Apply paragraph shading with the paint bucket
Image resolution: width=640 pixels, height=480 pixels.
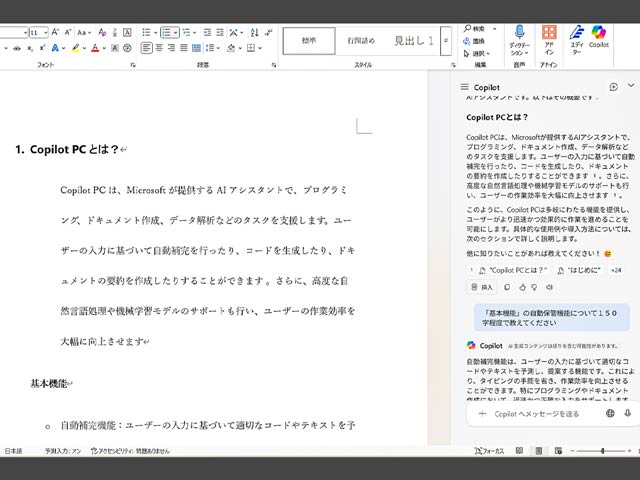tap(231, 48)
